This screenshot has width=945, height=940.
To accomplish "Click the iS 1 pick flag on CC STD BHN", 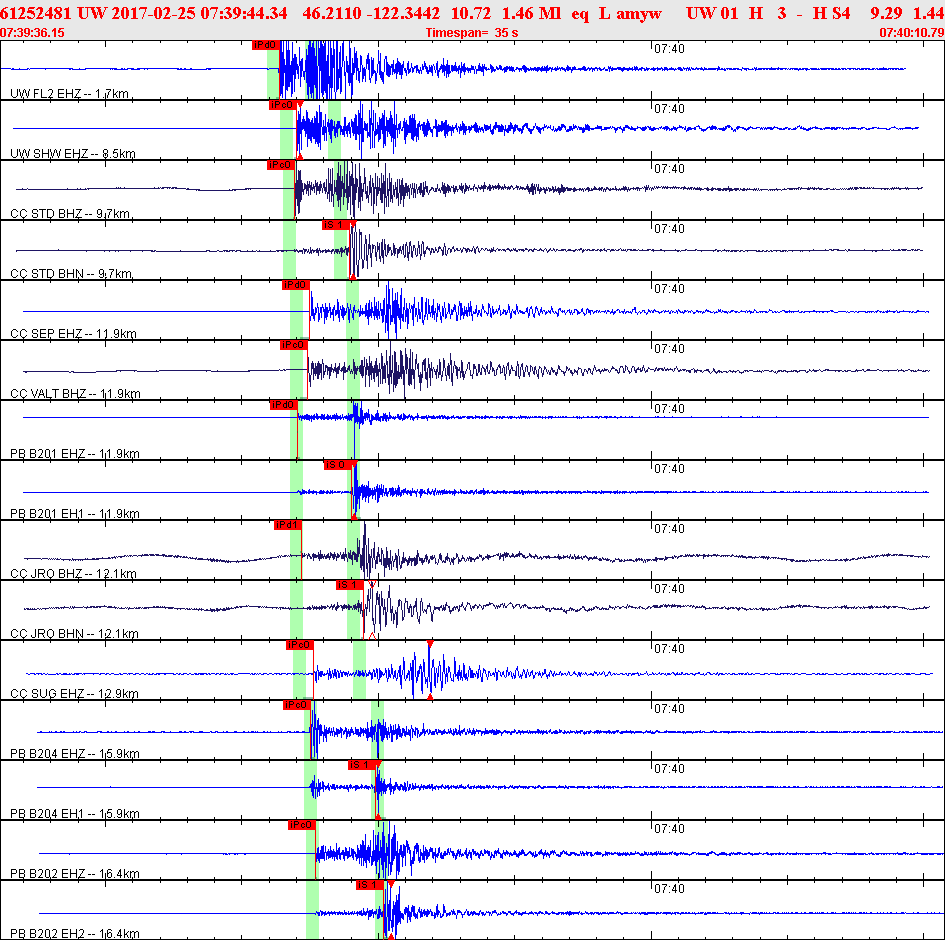I will click(335, 225).
